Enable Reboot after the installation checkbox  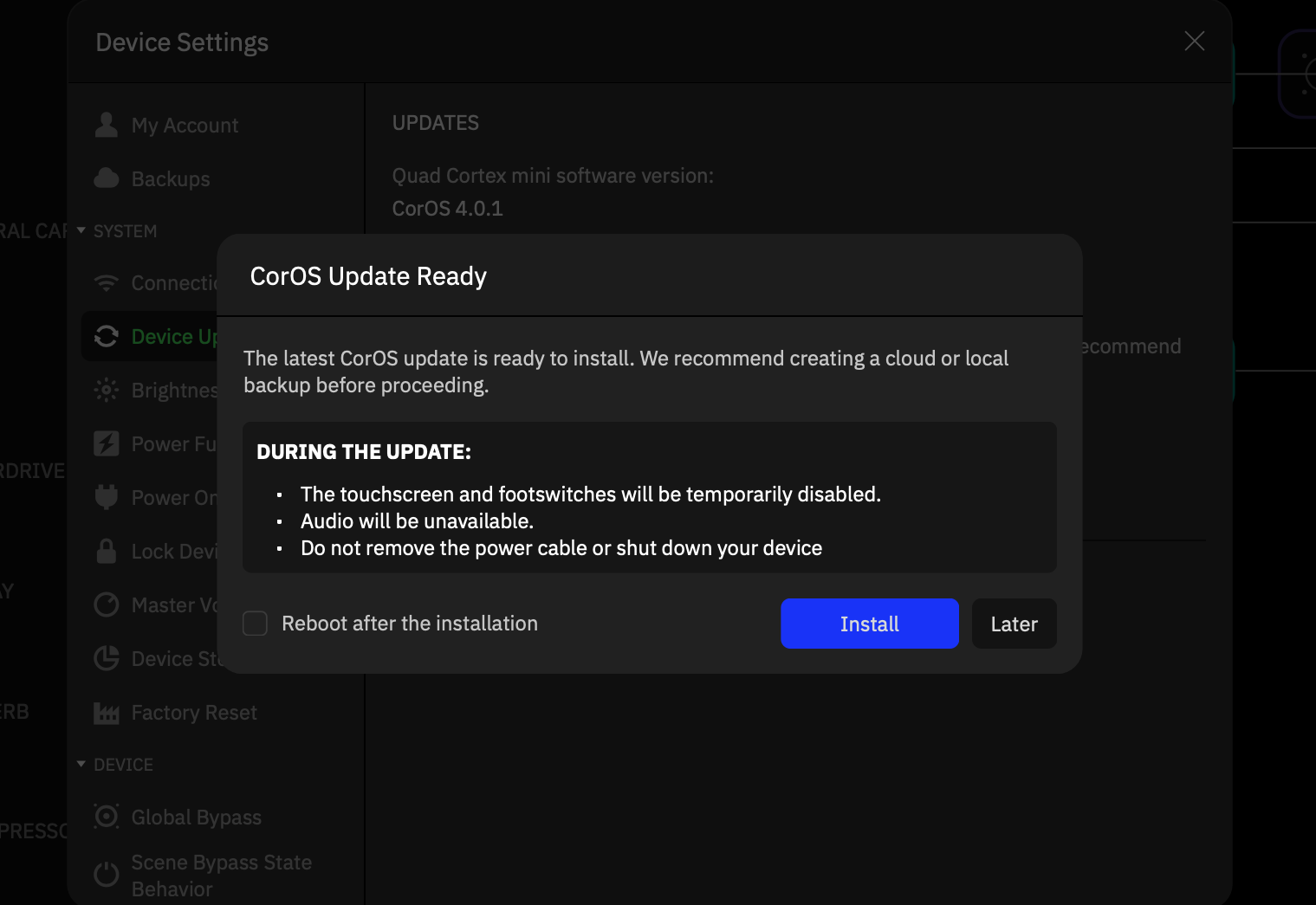pyautogui.click(x=255, y=624)
